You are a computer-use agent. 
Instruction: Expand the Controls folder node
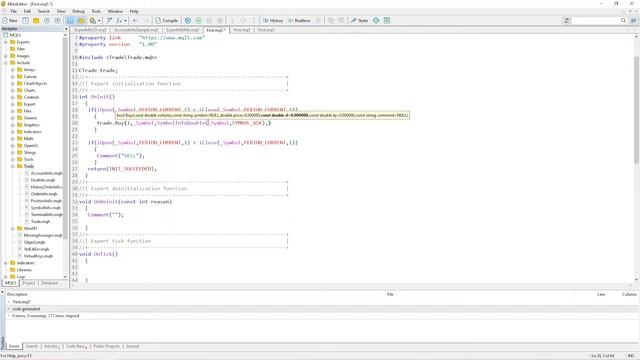click(x=13, y=98)
